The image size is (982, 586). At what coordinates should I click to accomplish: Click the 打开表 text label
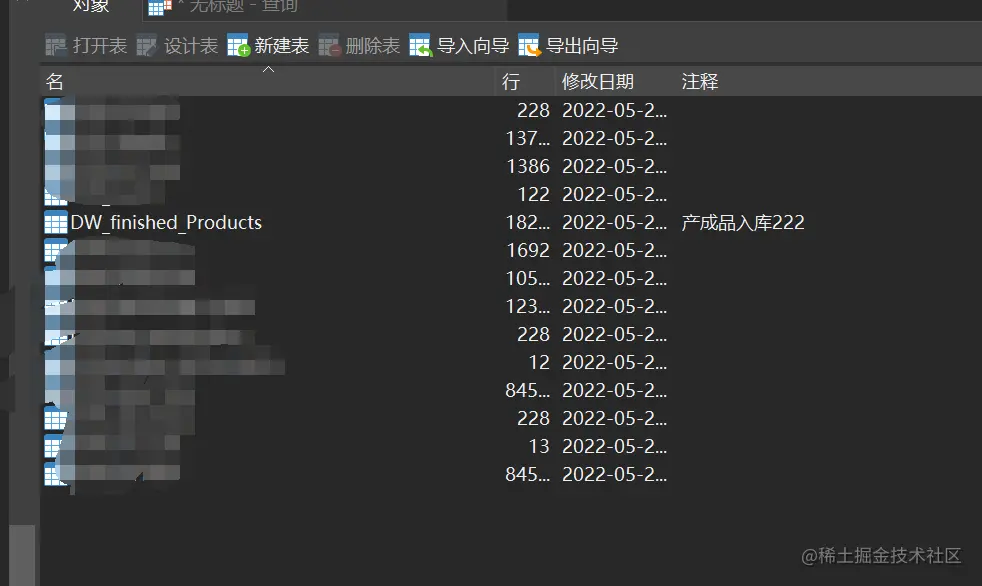100,46
